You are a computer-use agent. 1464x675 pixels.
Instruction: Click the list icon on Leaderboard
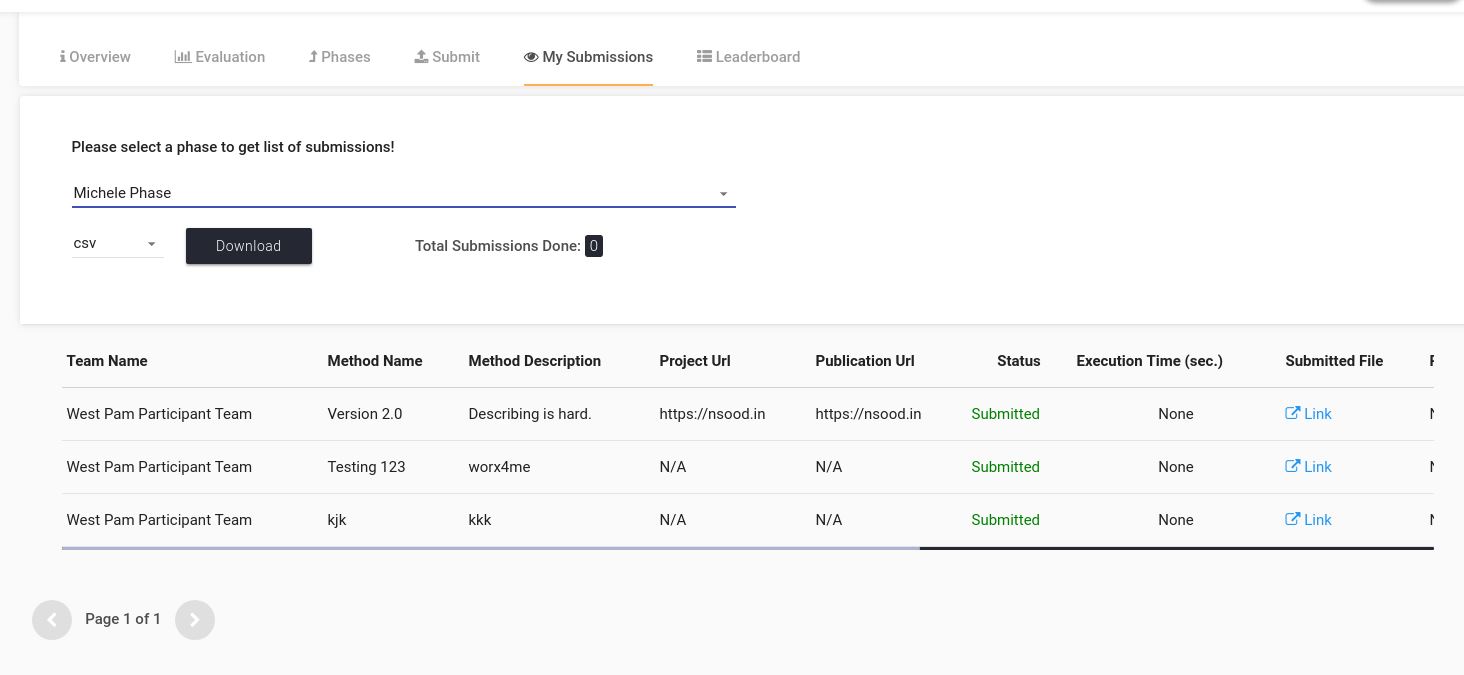704,57
